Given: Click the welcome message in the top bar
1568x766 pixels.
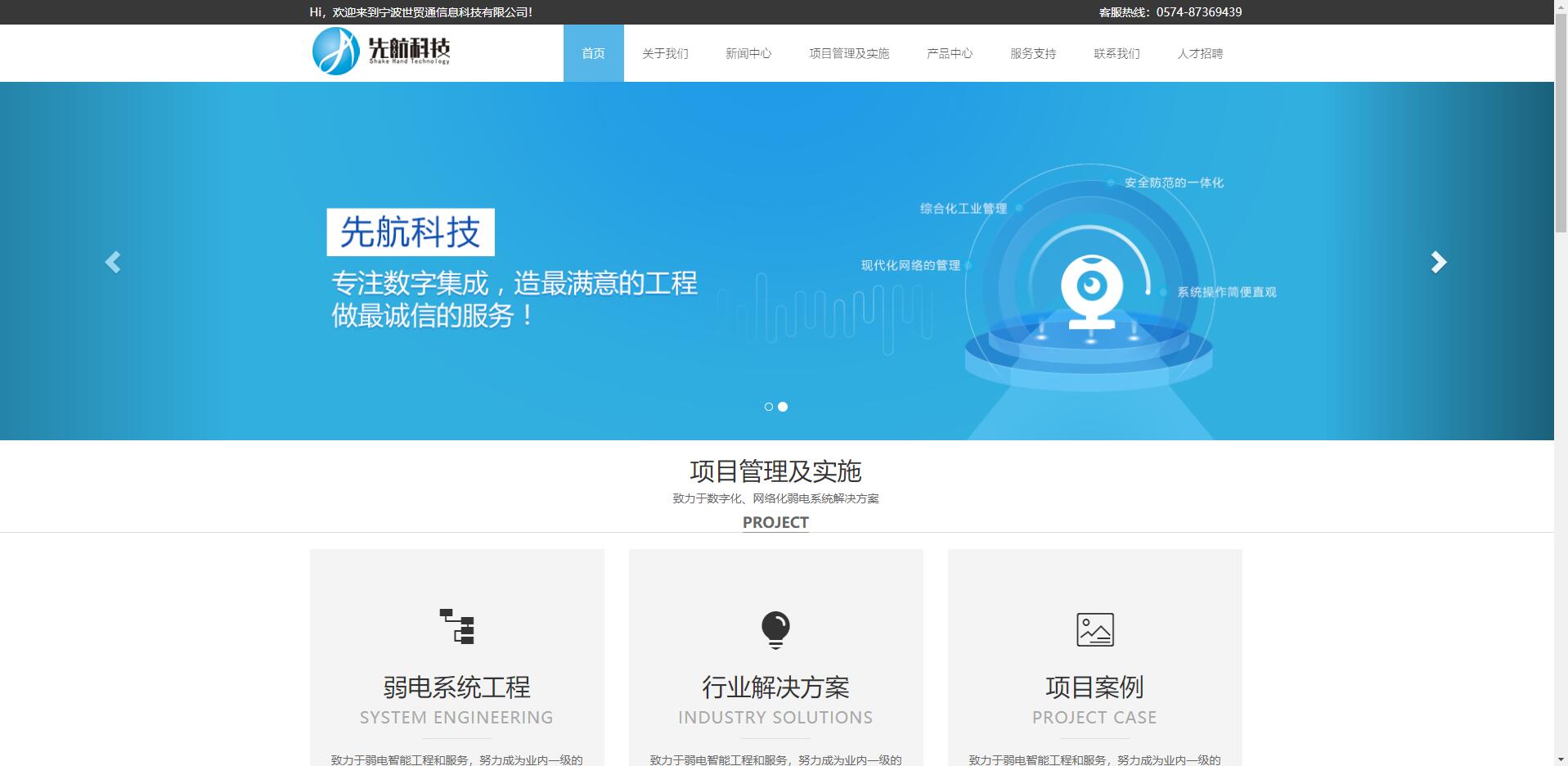Looking at the screenshot, I should [x=421, y=12].
